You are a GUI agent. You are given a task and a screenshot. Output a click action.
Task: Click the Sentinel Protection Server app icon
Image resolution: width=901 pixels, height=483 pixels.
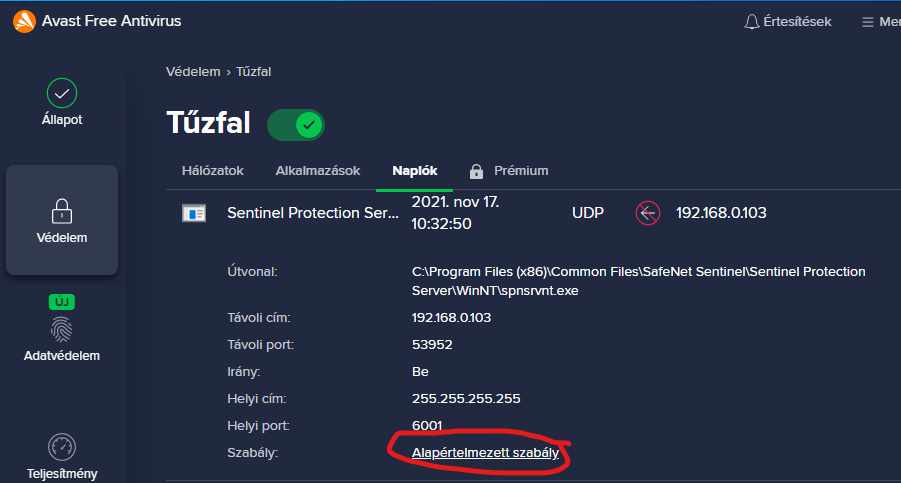[x=194, y=213]
